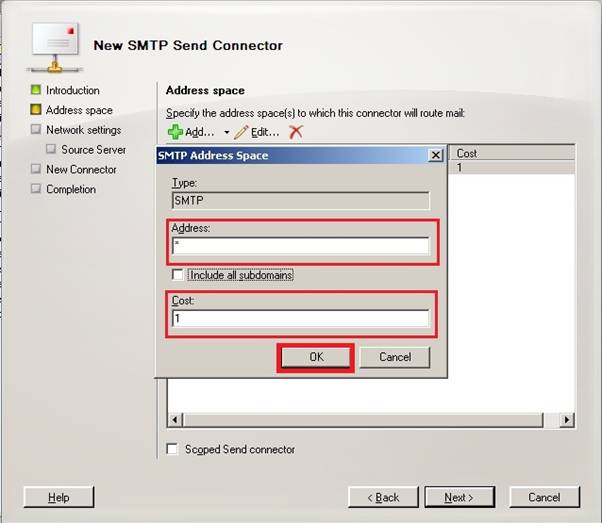
Task: Toggle the Scoped Send connector checkbox
Action: point(173,449)
